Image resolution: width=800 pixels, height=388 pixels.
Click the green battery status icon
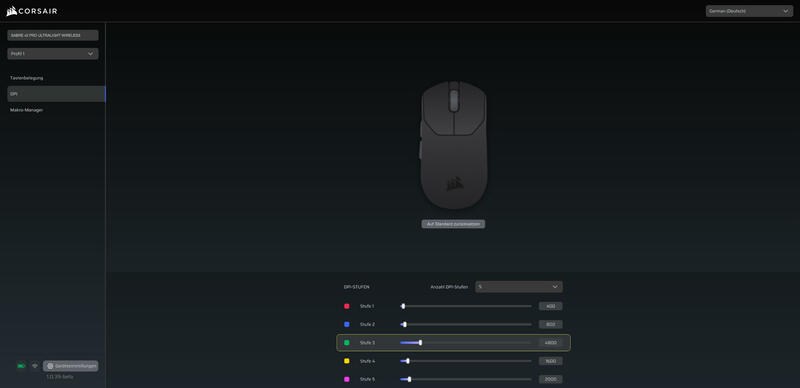click(21, 366)
